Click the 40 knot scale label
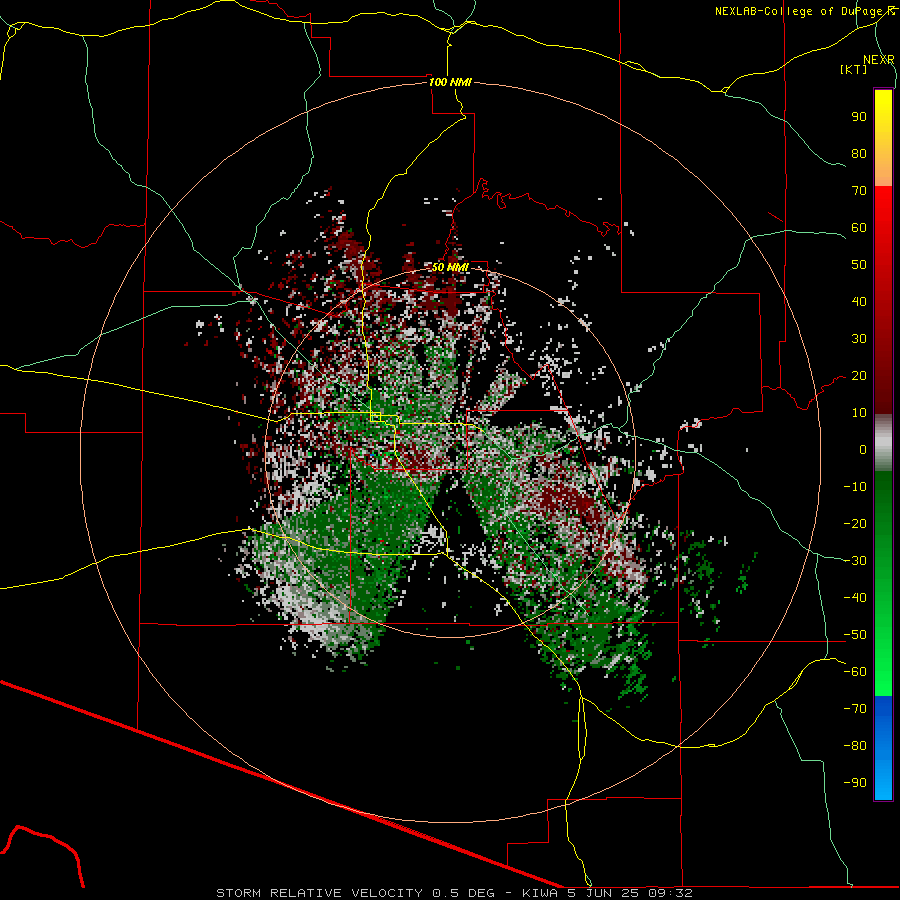The height and width of the screenshot is (900, 900). point(859,302)
